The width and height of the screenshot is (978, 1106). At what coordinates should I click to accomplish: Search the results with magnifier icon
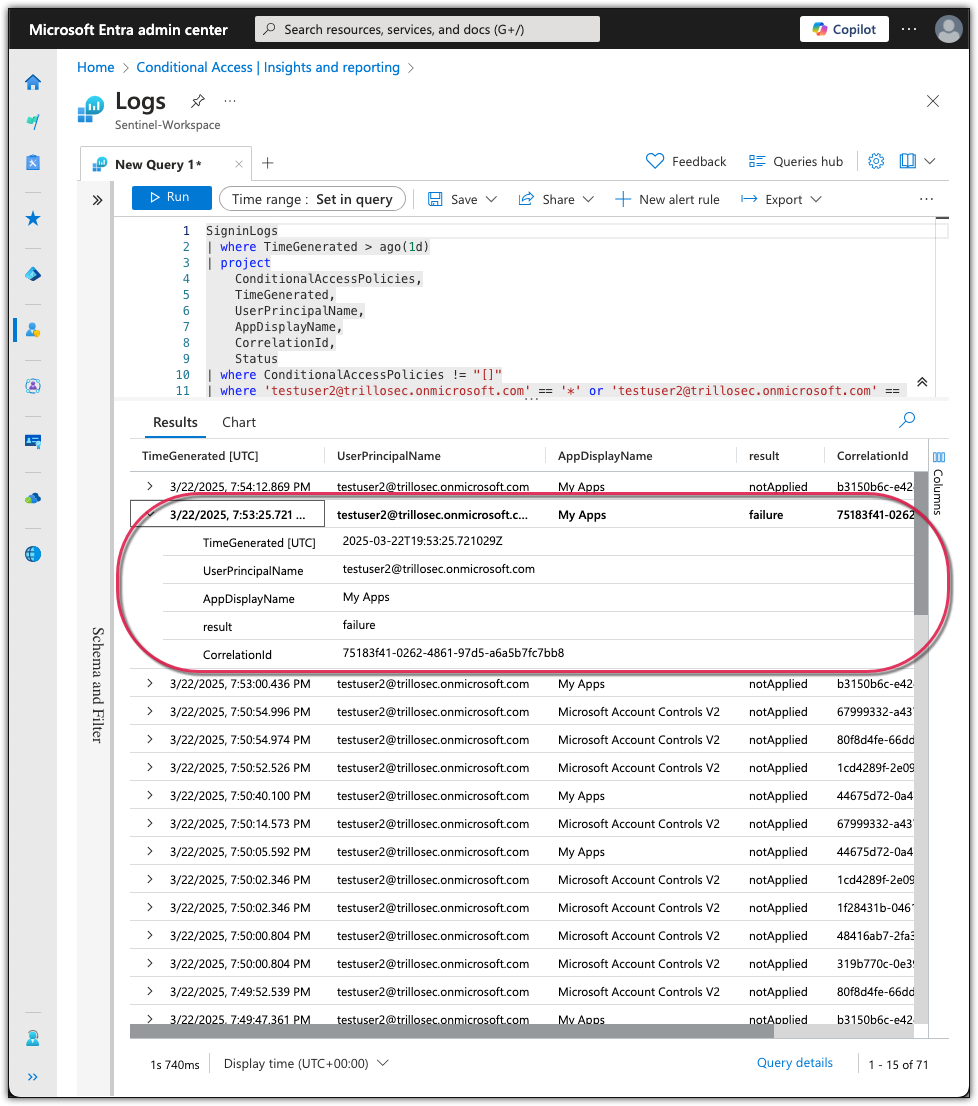[x=907, y=420]
